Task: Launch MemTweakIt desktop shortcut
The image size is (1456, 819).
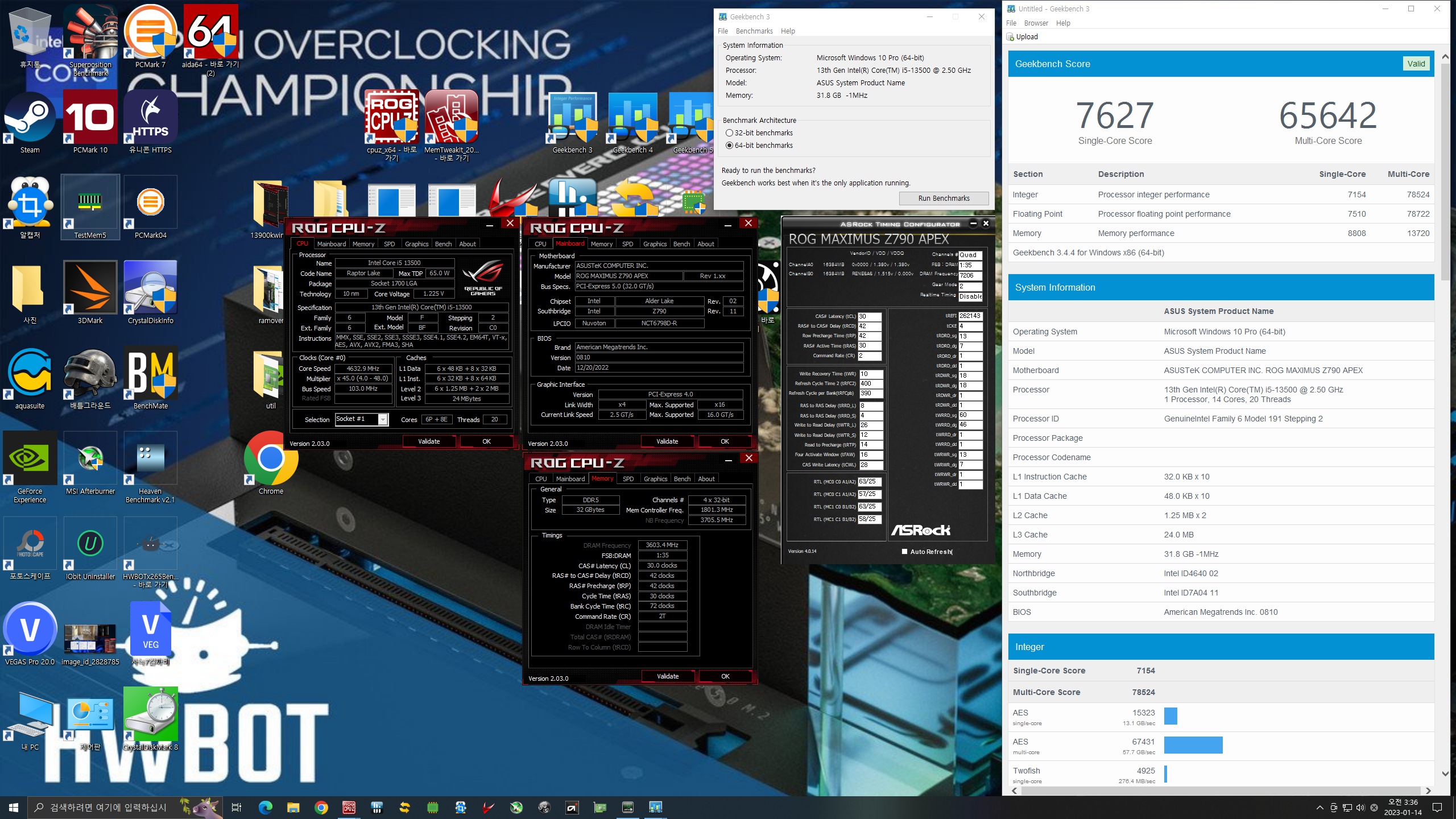Action: click(452, 125)
